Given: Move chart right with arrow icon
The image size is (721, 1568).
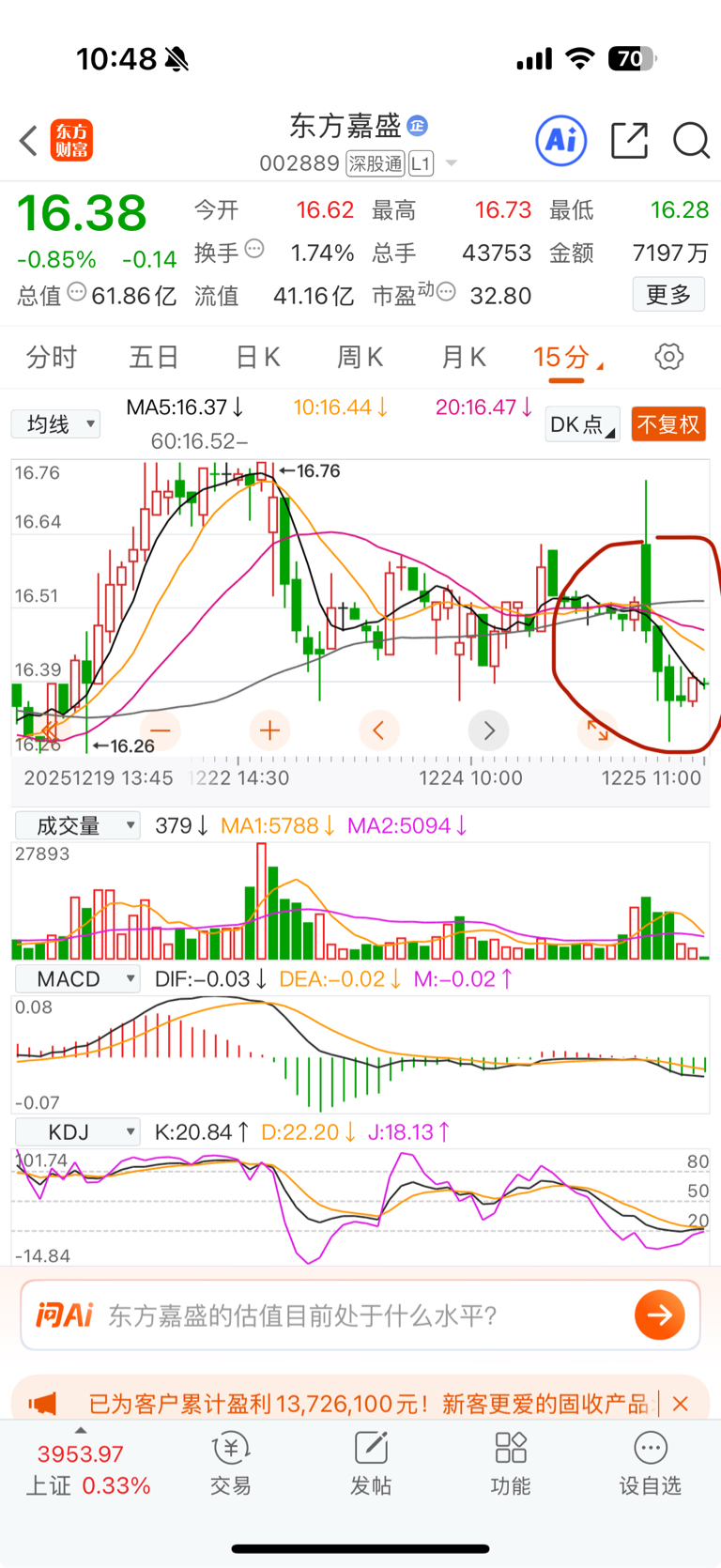Looking at the screenshot, I should click(x=488, y=730).
